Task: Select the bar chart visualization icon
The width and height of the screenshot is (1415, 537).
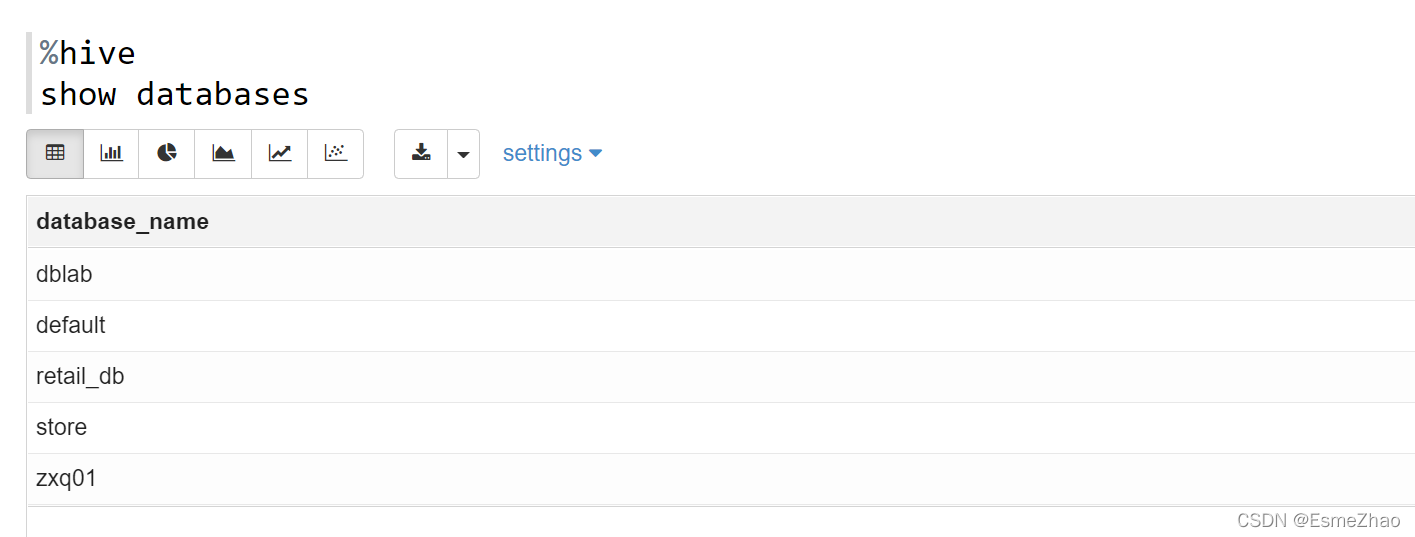Action: (x=111, y=154)
